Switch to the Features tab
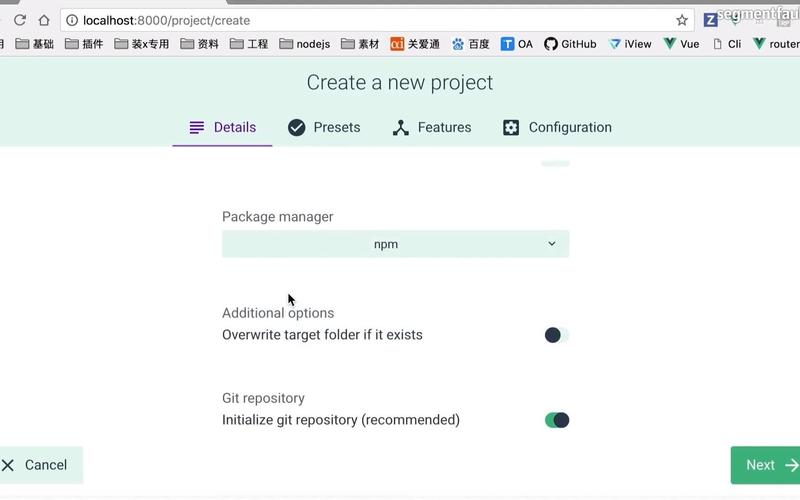 point(432,127)
